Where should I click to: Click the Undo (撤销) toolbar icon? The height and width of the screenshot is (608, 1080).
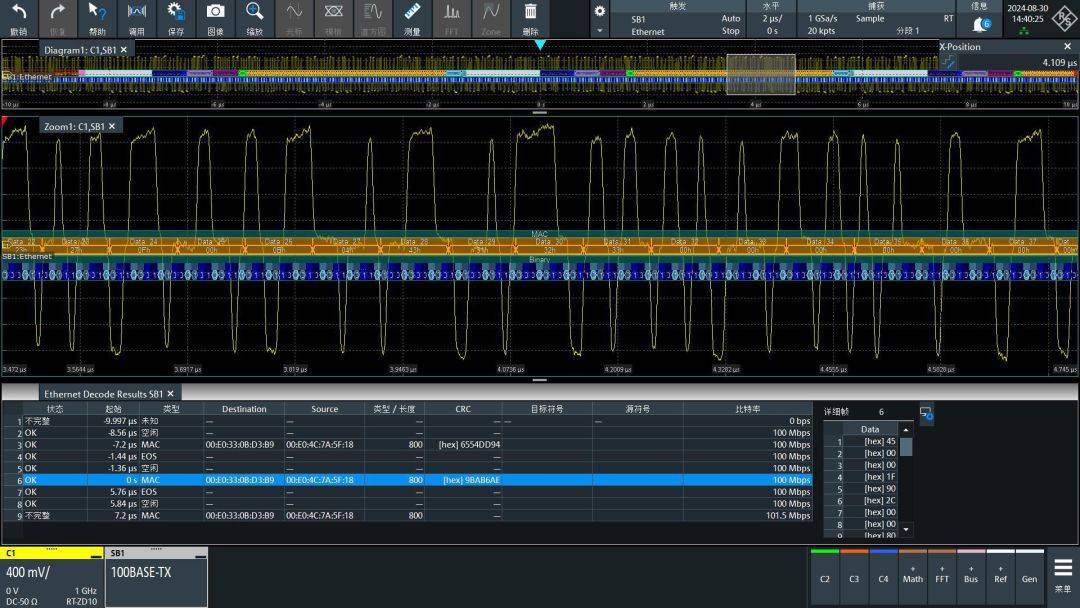click(18, 17)
